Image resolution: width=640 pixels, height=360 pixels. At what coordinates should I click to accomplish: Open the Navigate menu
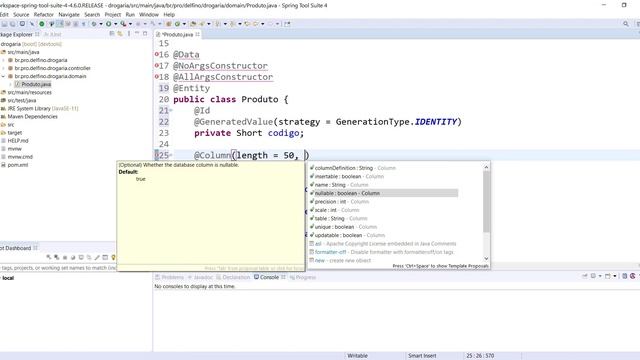(69, 14)
